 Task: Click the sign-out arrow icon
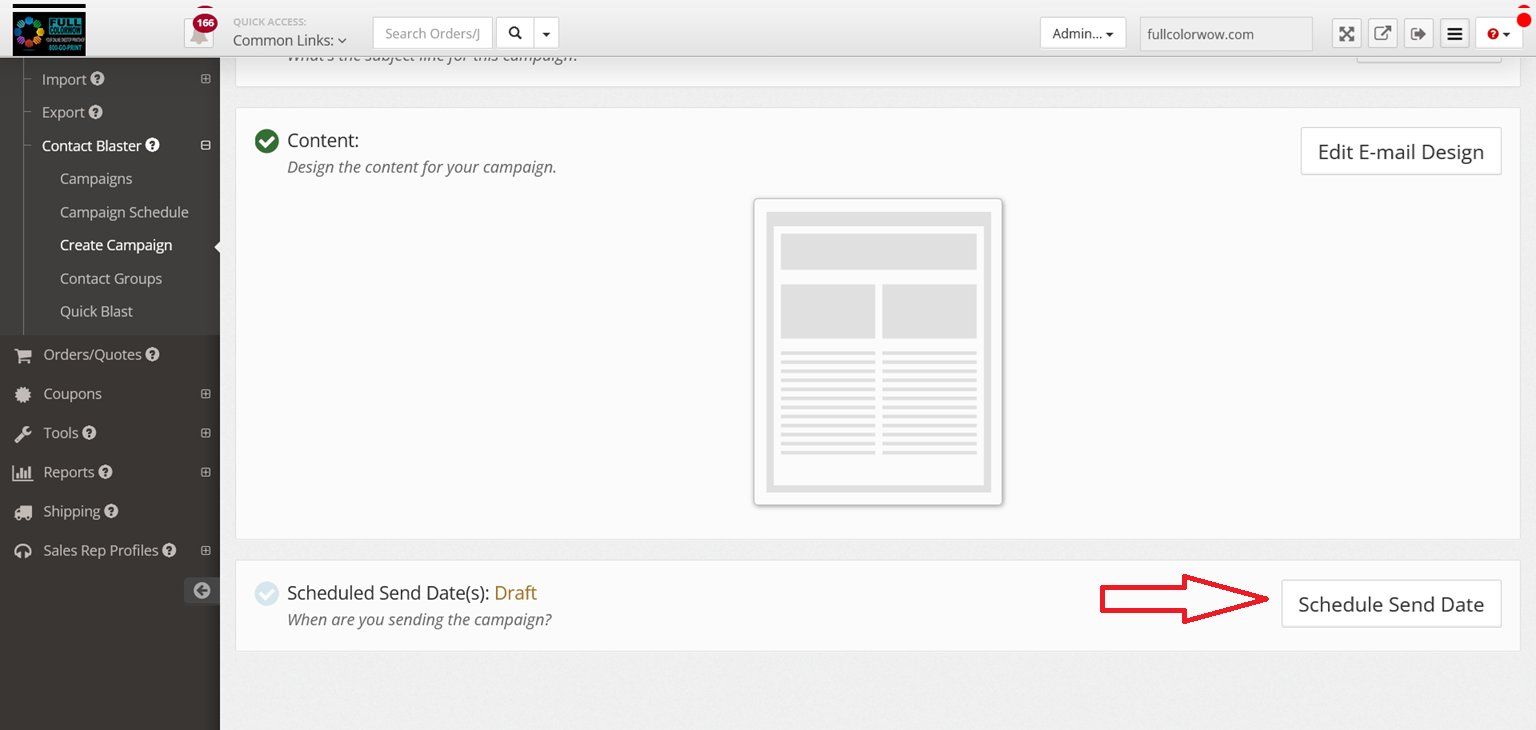coord(1418,34)
